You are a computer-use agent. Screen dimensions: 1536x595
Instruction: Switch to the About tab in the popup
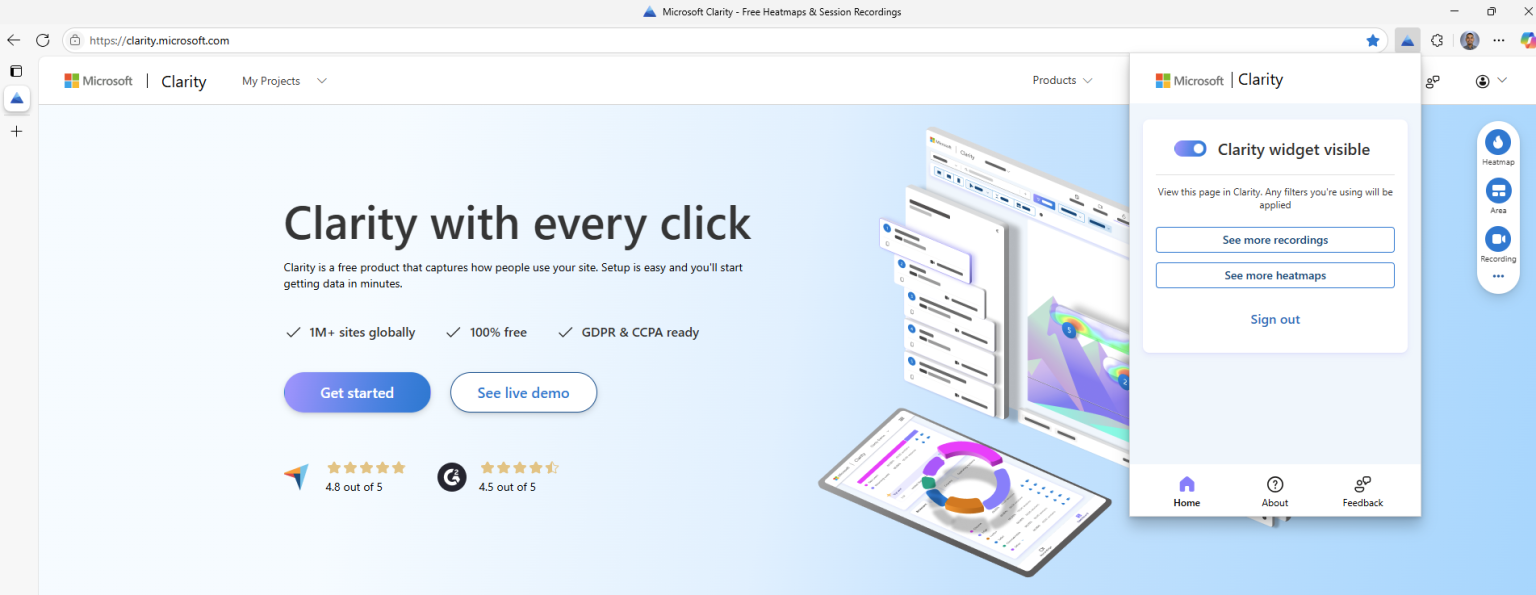[1274, 490]
